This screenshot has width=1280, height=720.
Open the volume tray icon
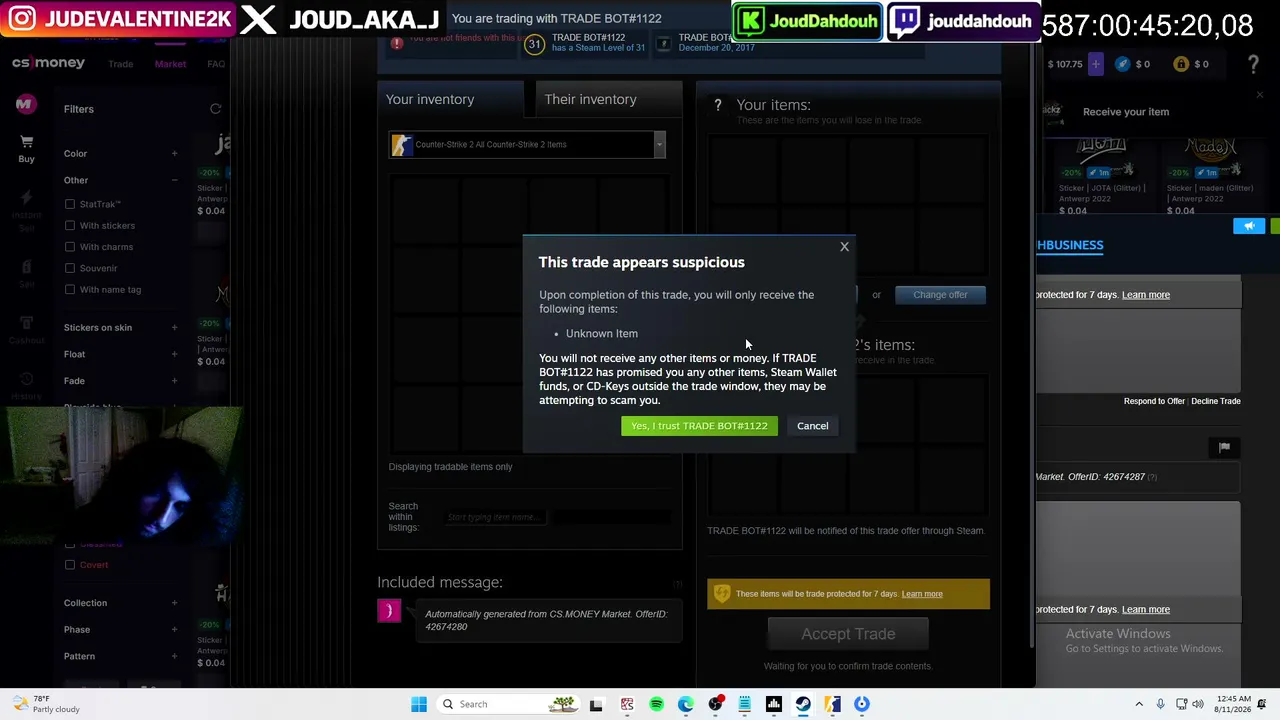[x=1199, y=704]
